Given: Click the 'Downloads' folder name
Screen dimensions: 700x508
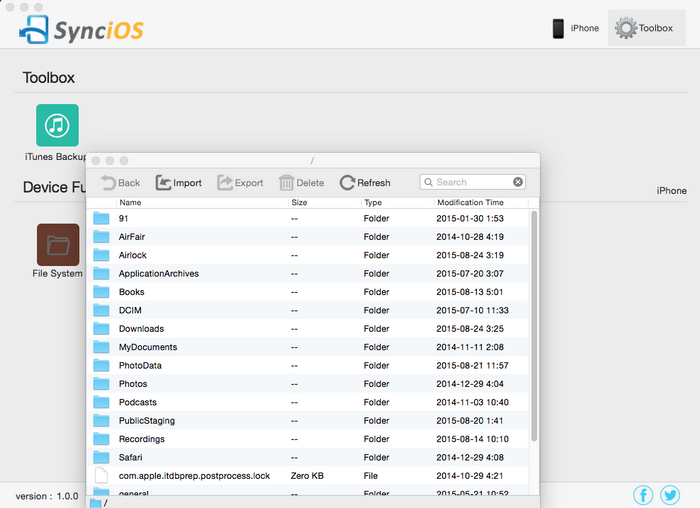Looking at the screenshot, I should pos(141,329).
